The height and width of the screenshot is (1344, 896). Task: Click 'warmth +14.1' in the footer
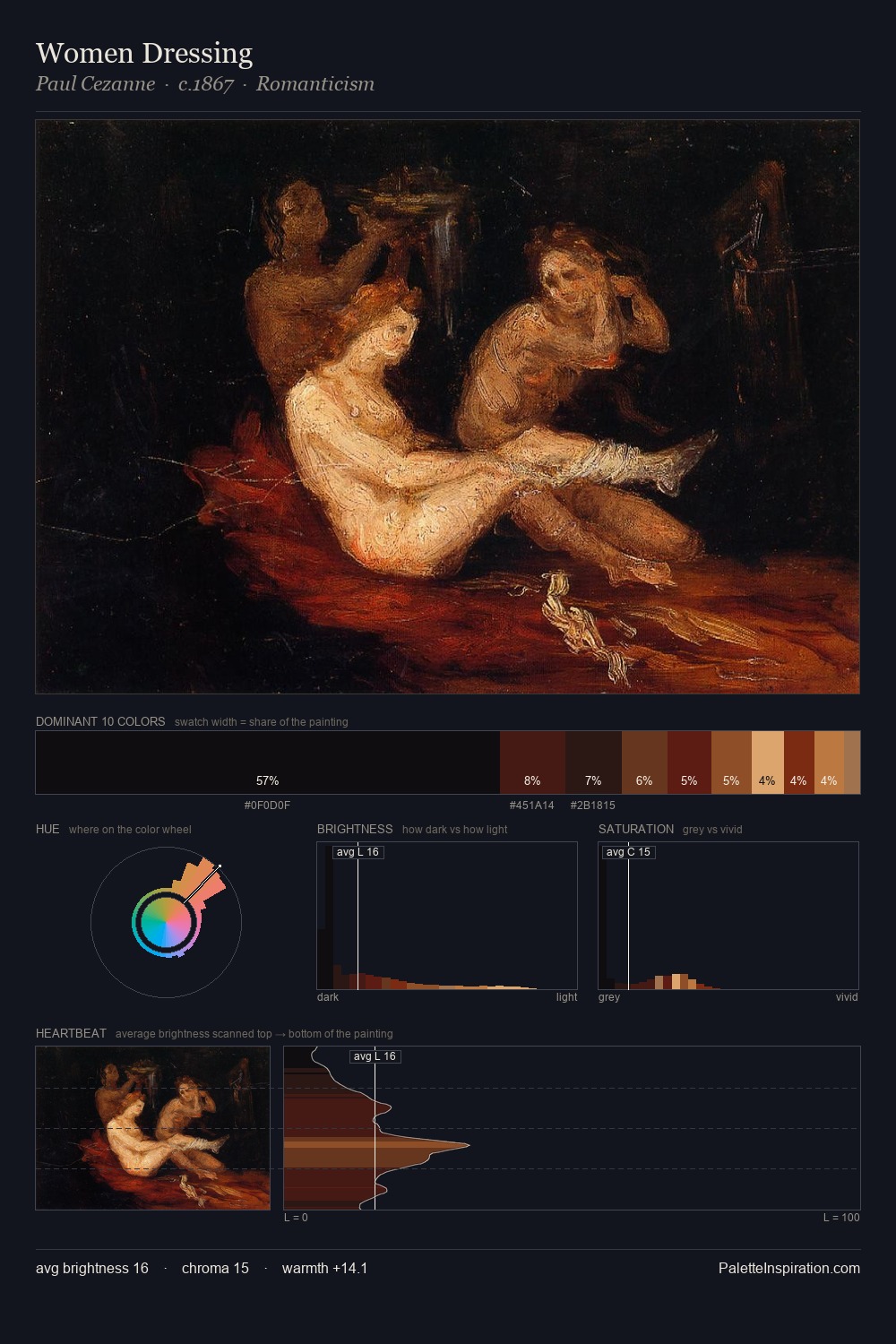(x=324, y=1268)
